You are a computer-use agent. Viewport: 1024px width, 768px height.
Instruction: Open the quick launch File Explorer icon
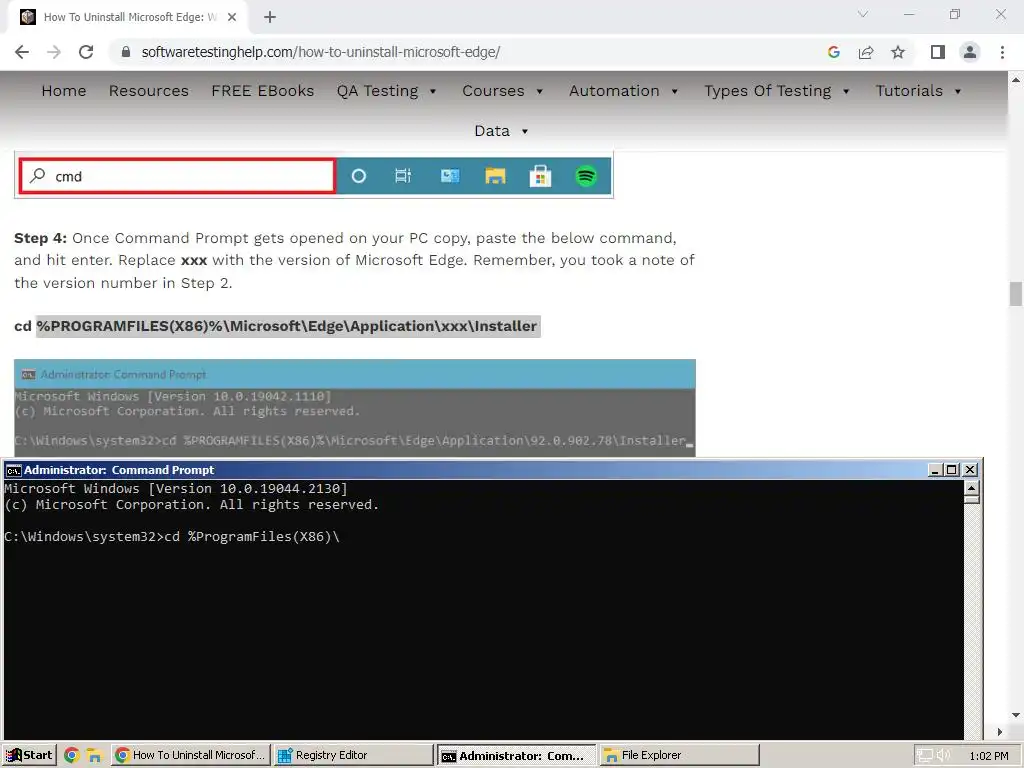(x=95, y=756)
